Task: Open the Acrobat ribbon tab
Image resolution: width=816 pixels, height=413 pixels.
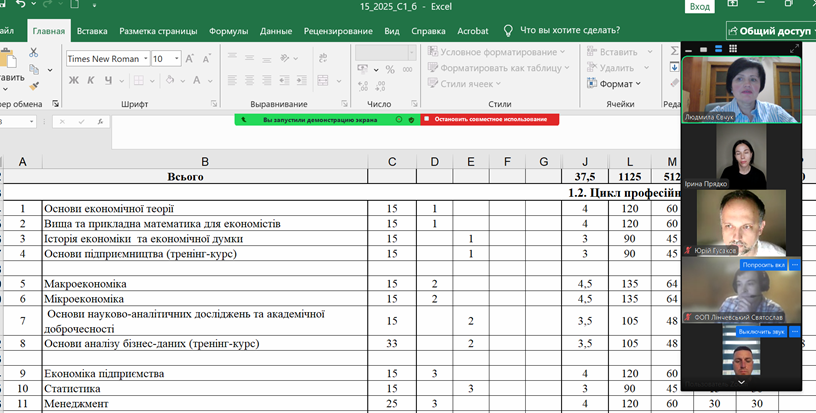Action: coord(473,31)
